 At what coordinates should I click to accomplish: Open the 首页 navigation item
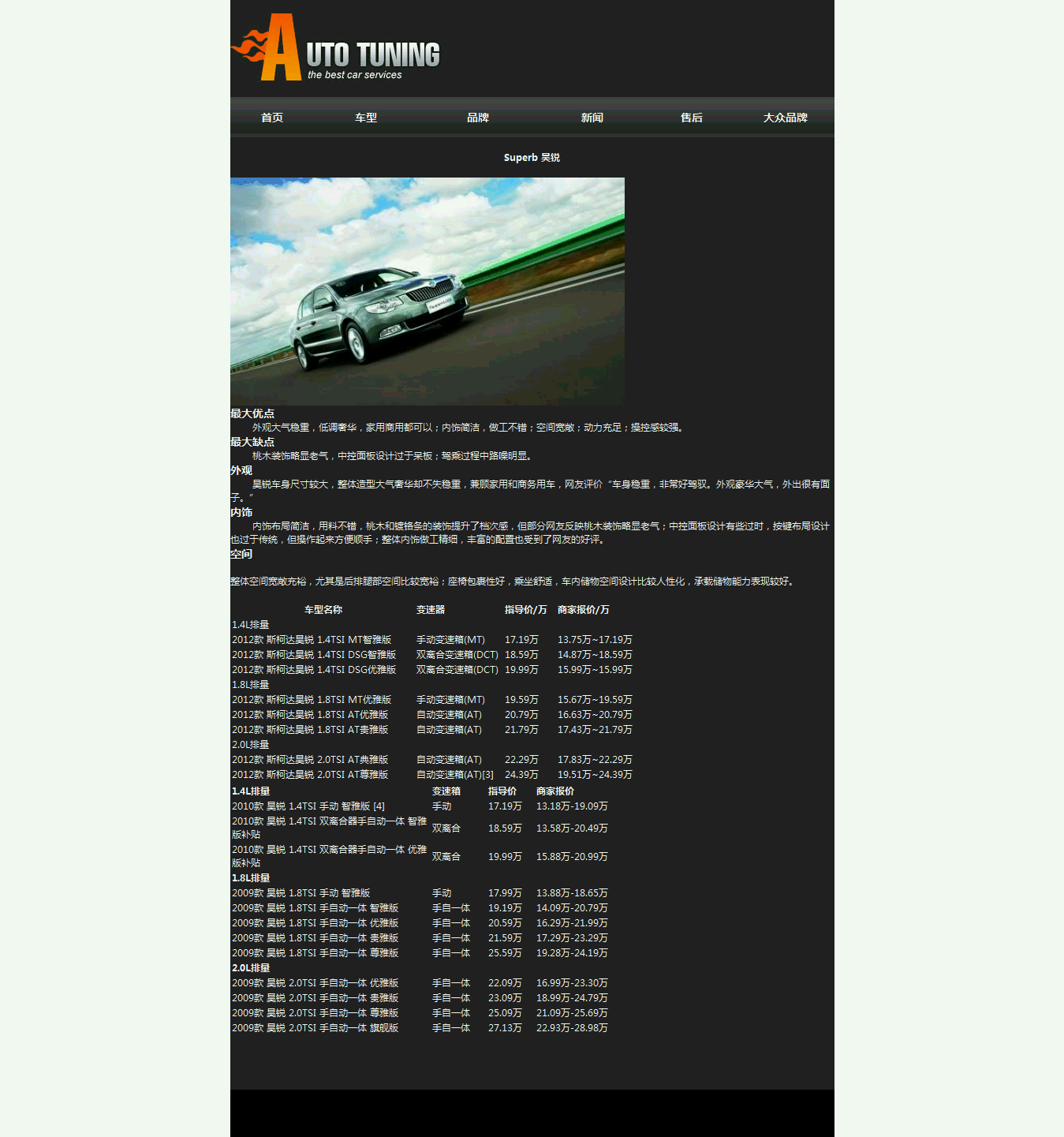point(272,118)
